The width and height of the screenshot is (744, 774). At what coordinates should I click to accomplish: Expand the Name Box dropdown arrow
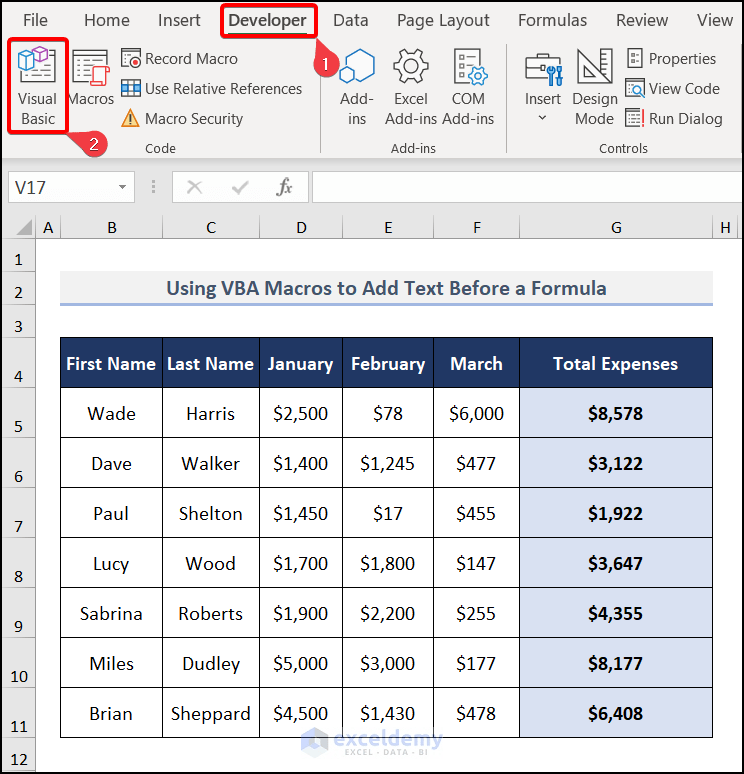click(x=122, y=187)
